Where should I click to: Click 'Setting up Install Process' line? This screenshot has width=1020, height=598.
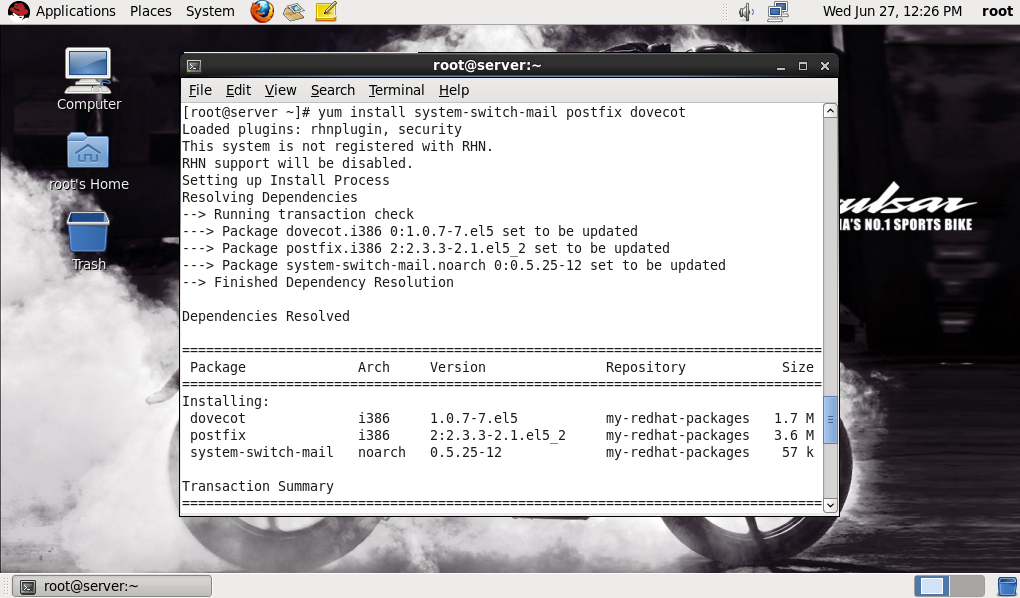pyautogui.click(x=286, y=180)
